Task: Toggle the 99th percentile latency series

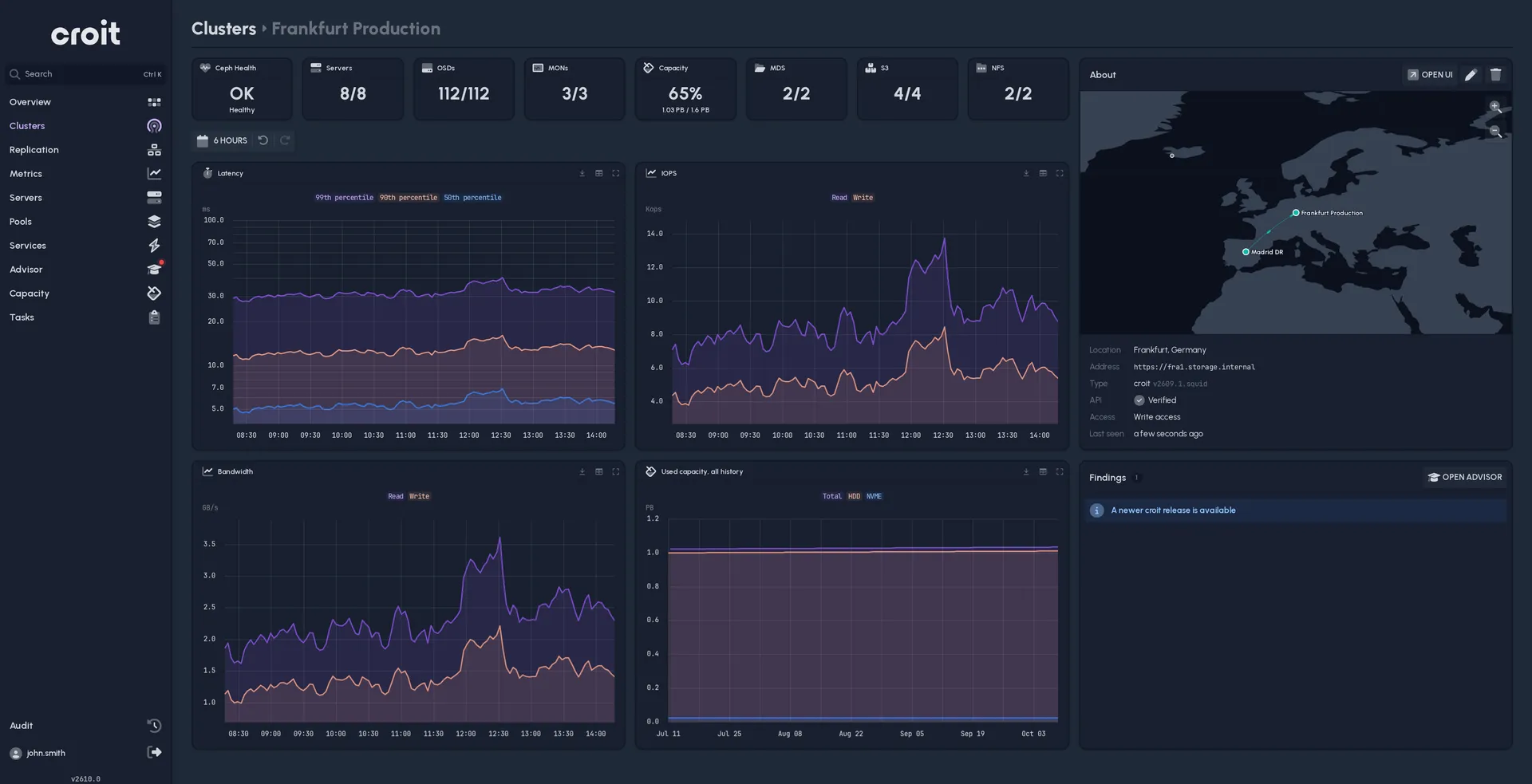Action: (x=344, y=198)
